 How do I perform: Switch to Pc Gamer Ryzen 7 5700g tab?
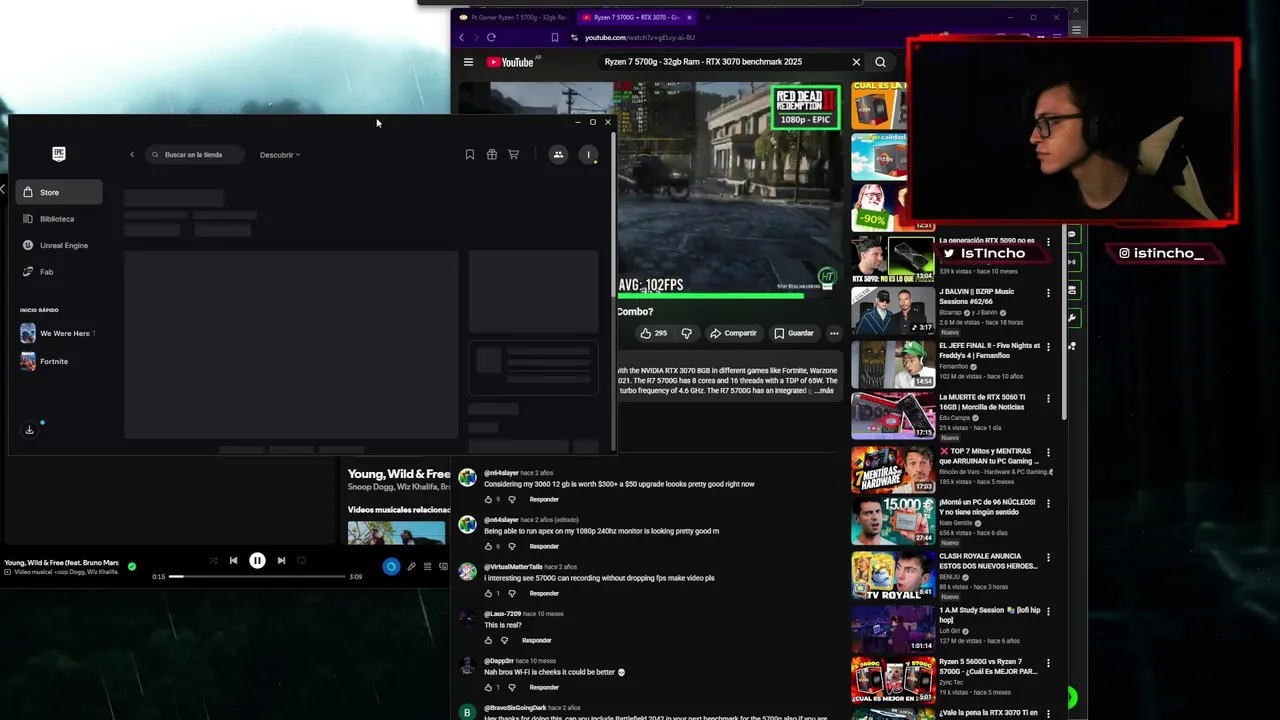[513, 17]
